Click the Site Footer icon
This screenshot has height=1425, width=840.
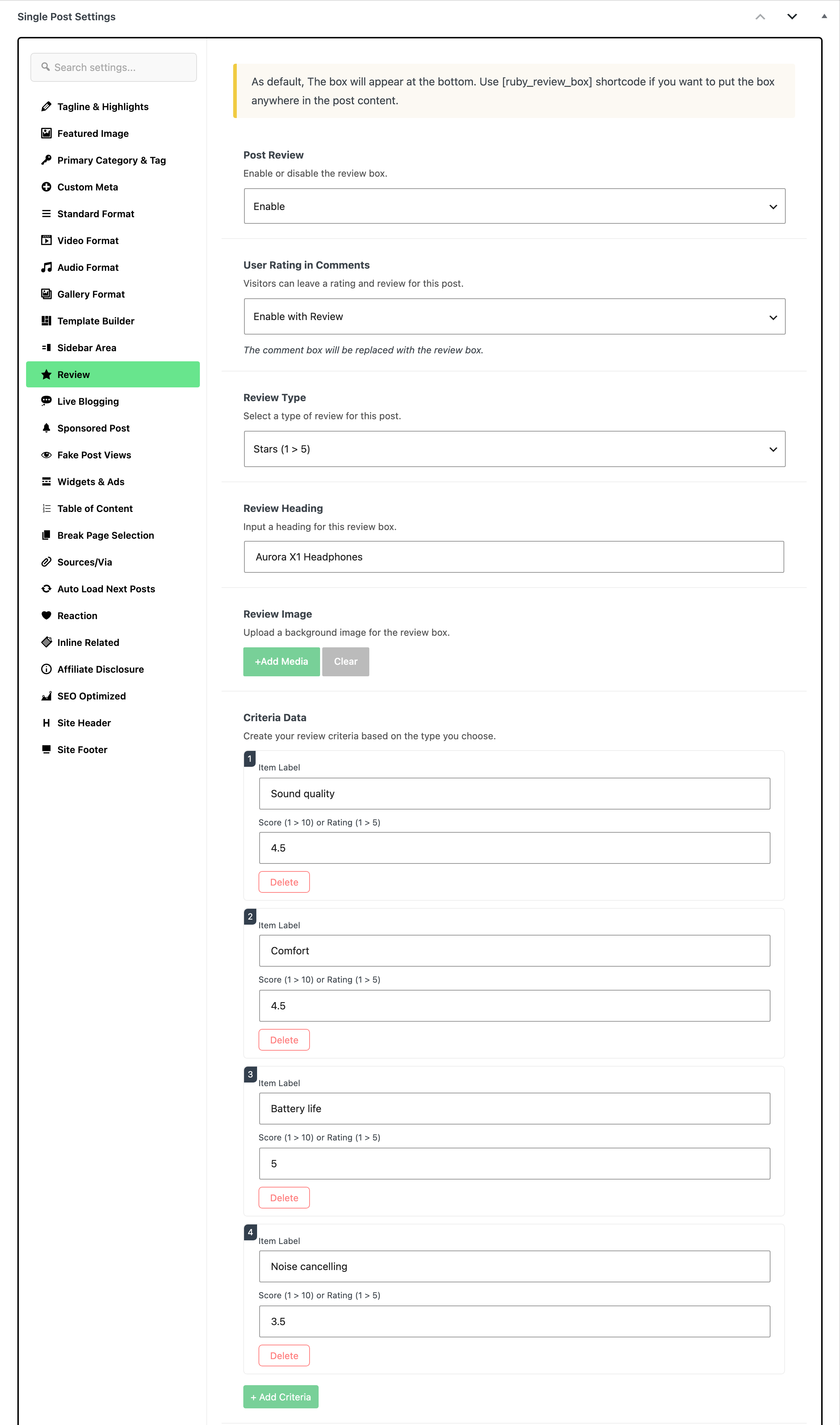[x=46, y=749]
